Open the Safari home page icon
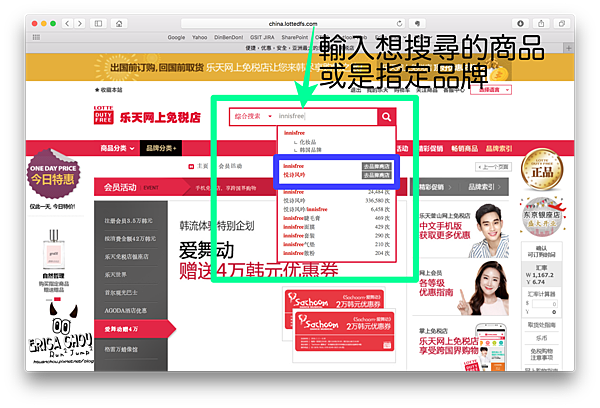600x408 pixels. coord(119,23)
